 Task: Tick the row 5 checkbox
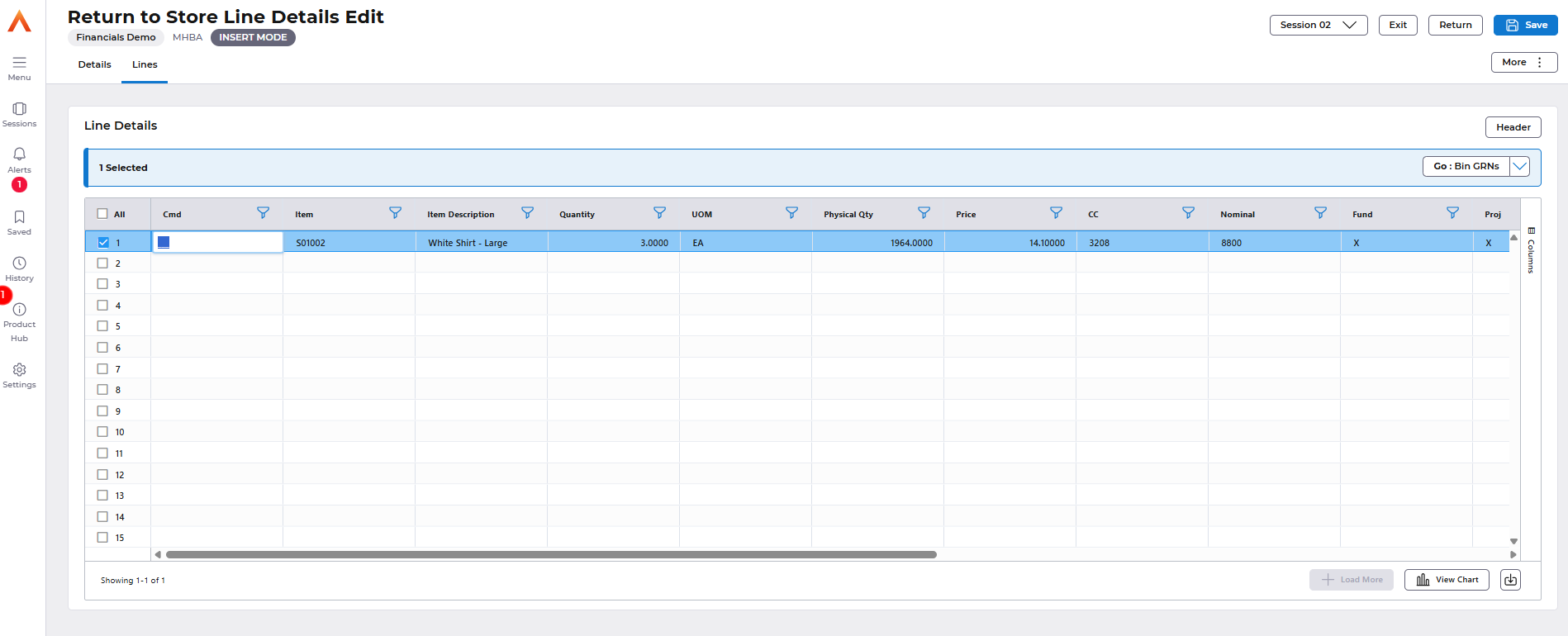click(x=102, y=326)
